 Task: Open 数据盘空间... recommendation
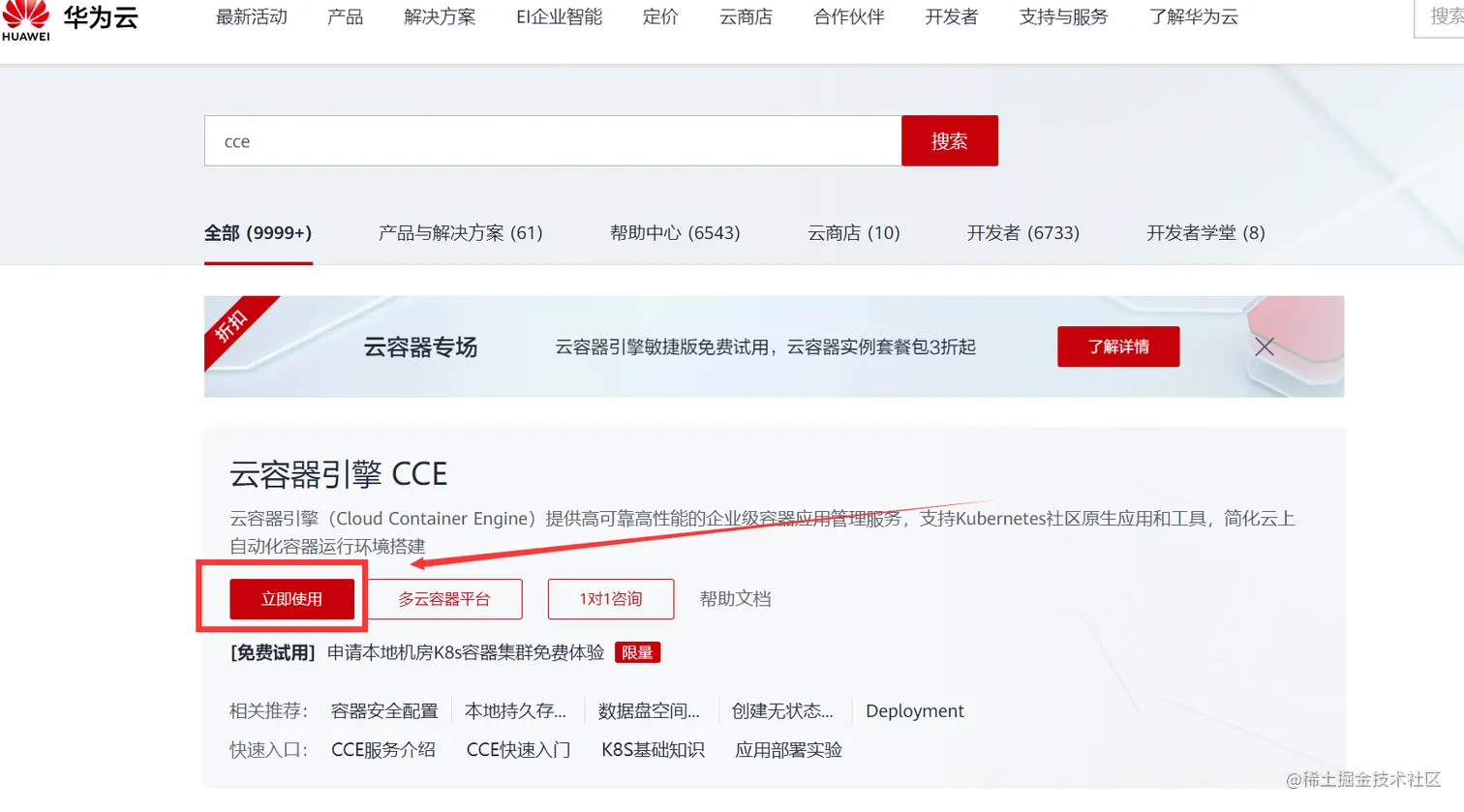(649, 711)
